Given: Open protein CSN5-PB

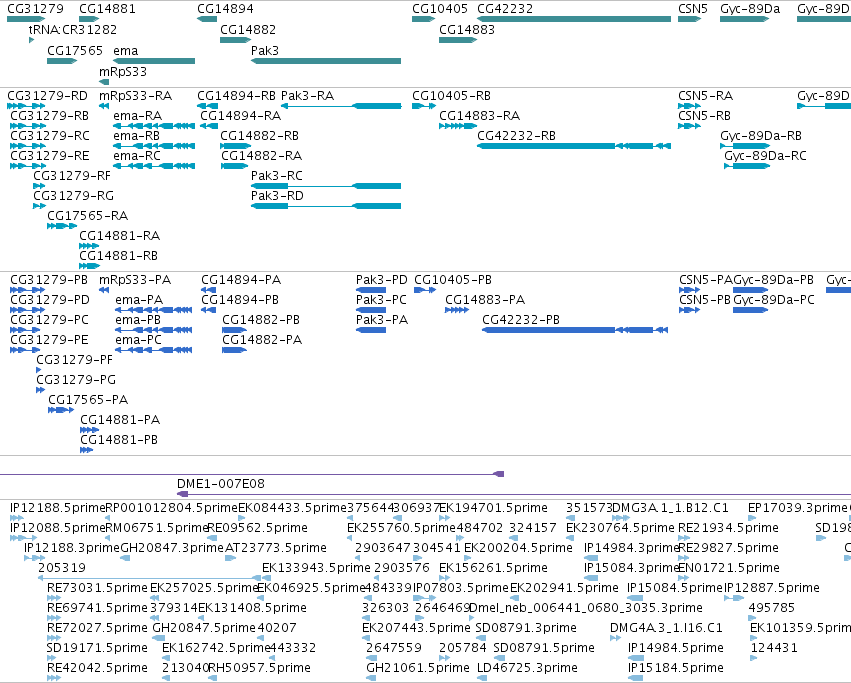Looking at the screenshot, I should click(x=705, y=300).
